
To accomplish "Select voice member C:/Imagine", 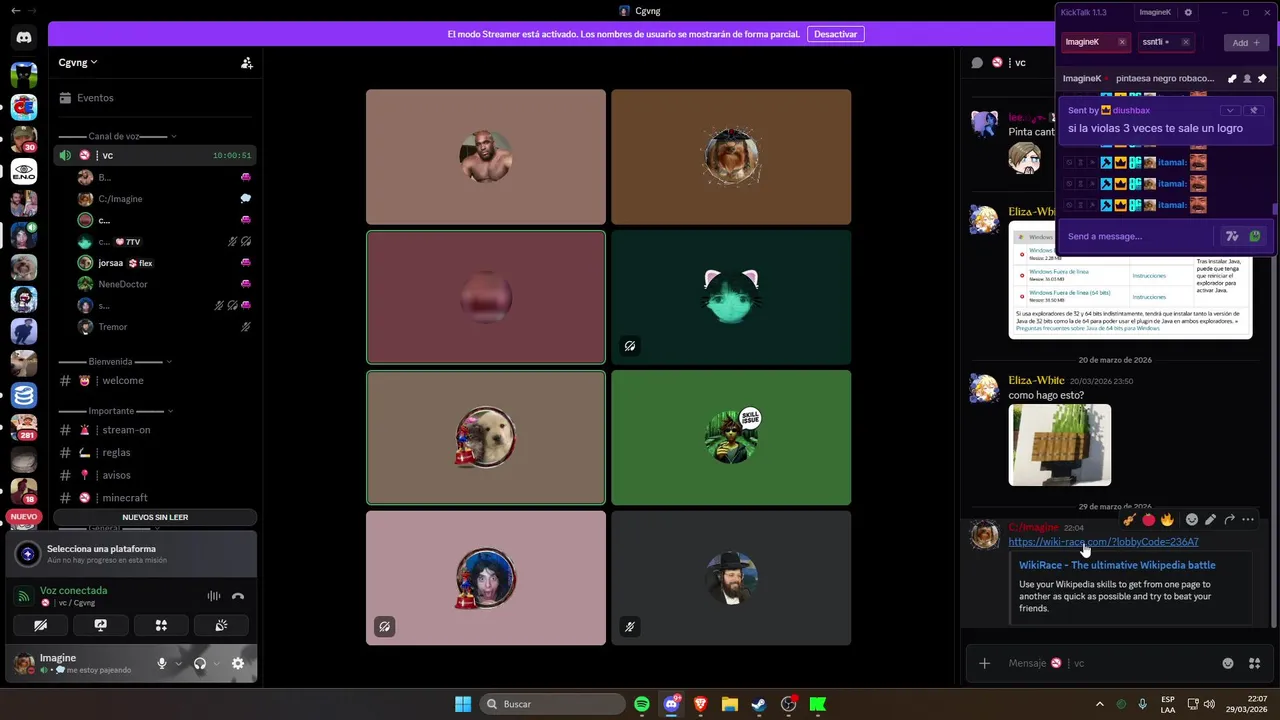I will point(163,199).
